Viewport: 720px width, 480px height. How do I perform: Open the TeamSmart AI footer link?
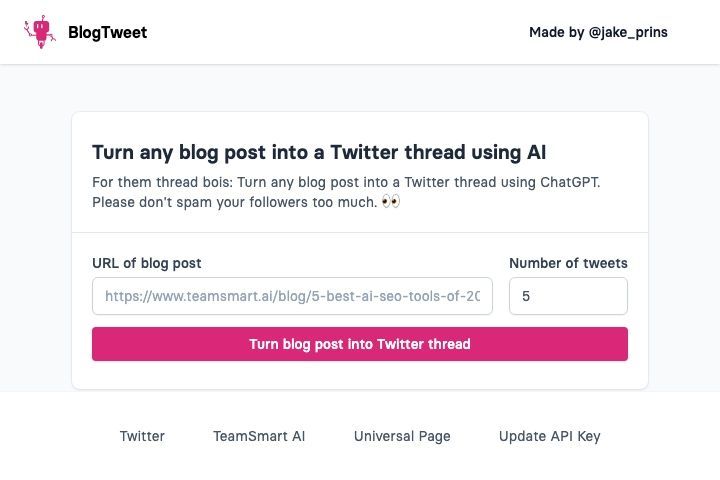pos(259,436)
